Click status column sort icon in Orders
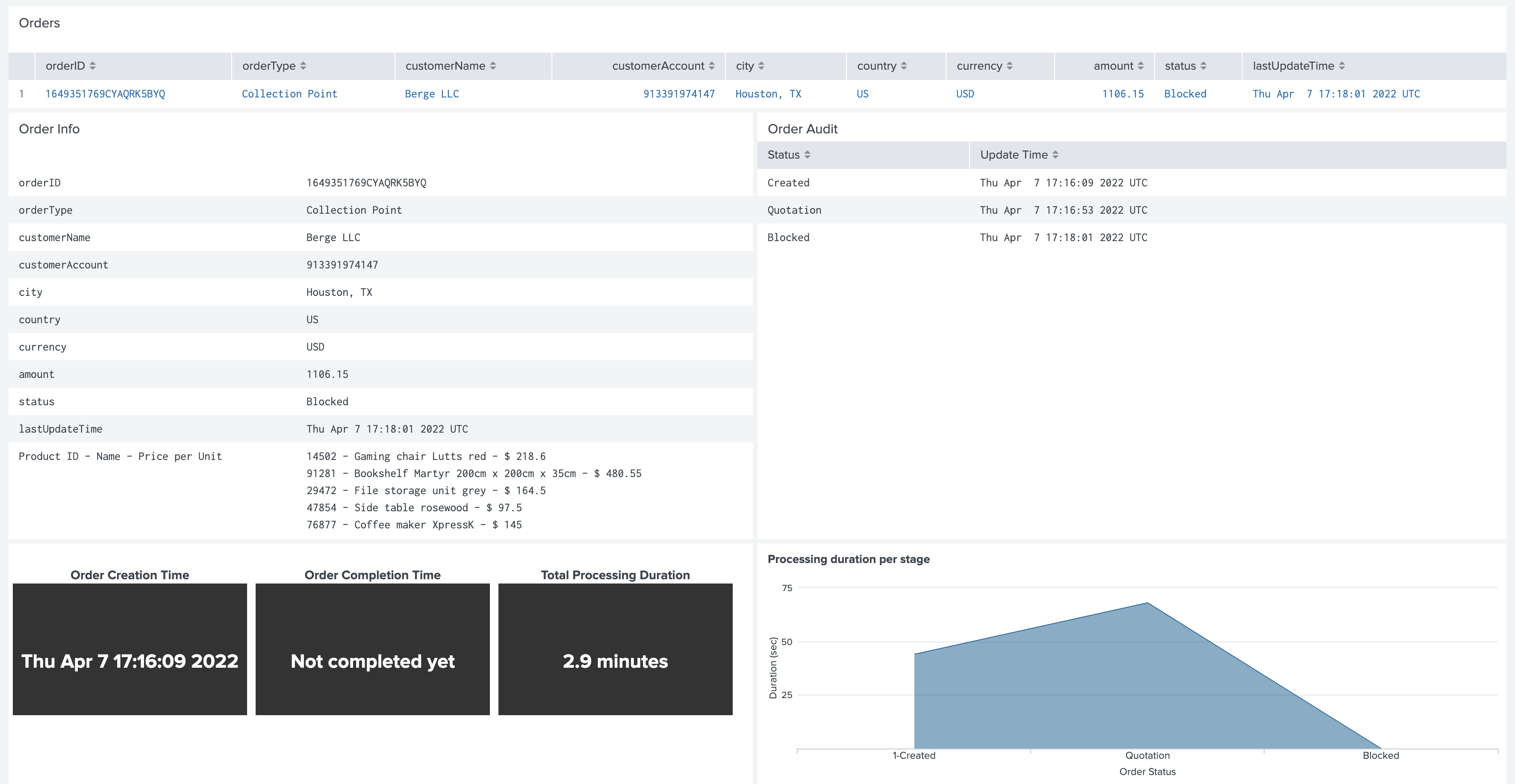The width and height of the screenshot is (1515, 784). point(1203,66)
